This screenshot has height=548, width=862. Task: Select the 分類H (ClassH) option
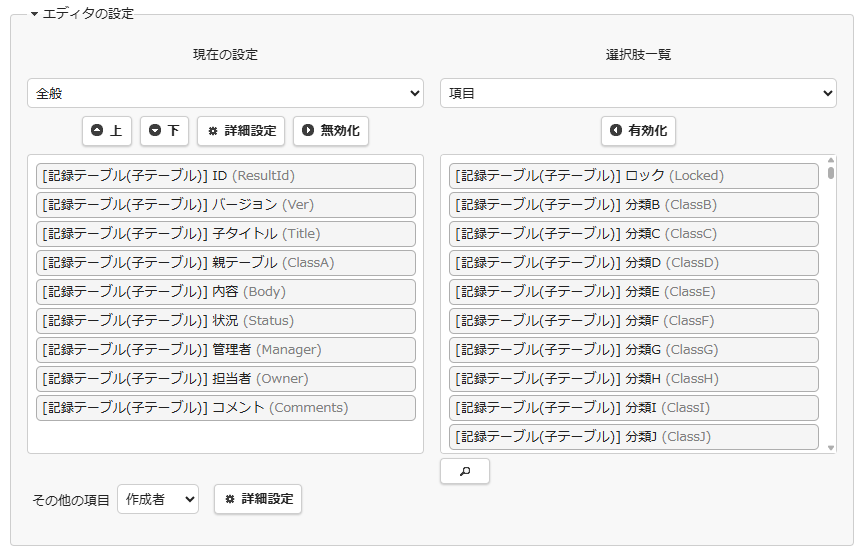(634, 379)
